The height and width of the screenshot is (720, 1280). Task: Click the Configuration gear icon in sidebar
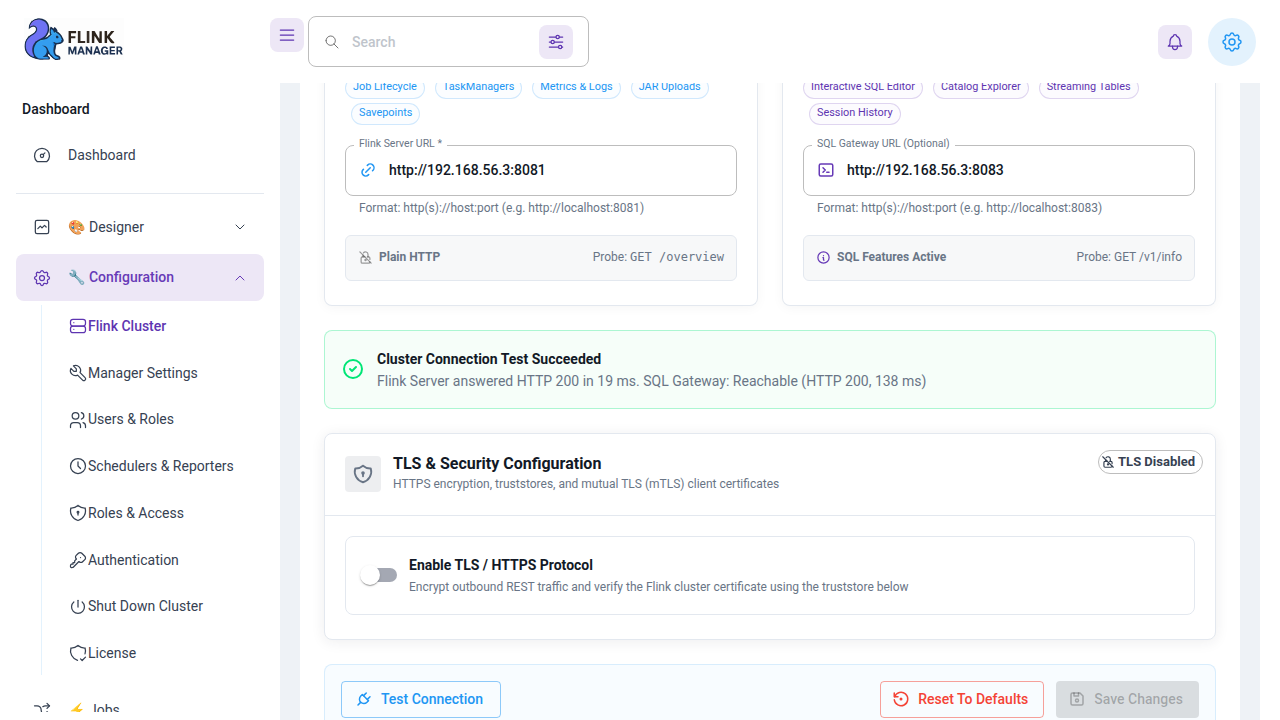pos(42,278)
